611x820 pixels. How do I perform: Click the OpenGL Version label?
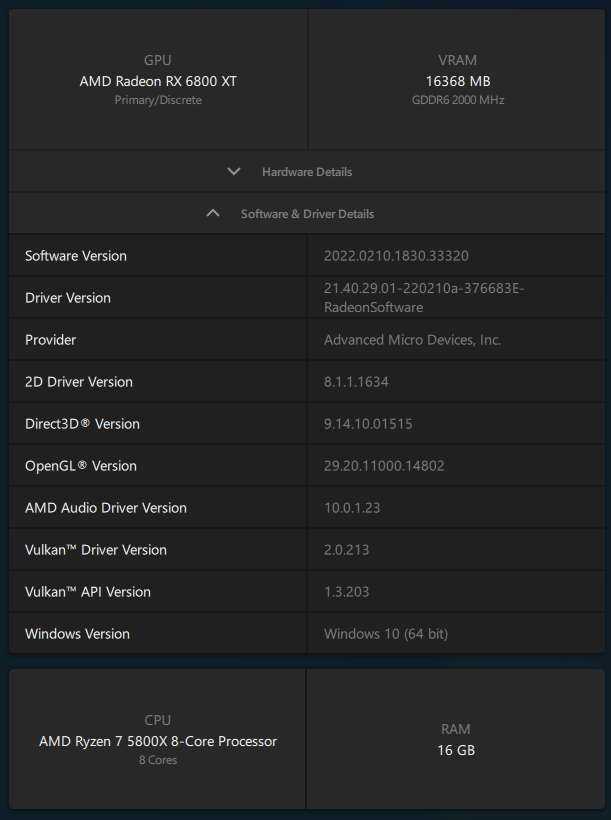(81, 466)
